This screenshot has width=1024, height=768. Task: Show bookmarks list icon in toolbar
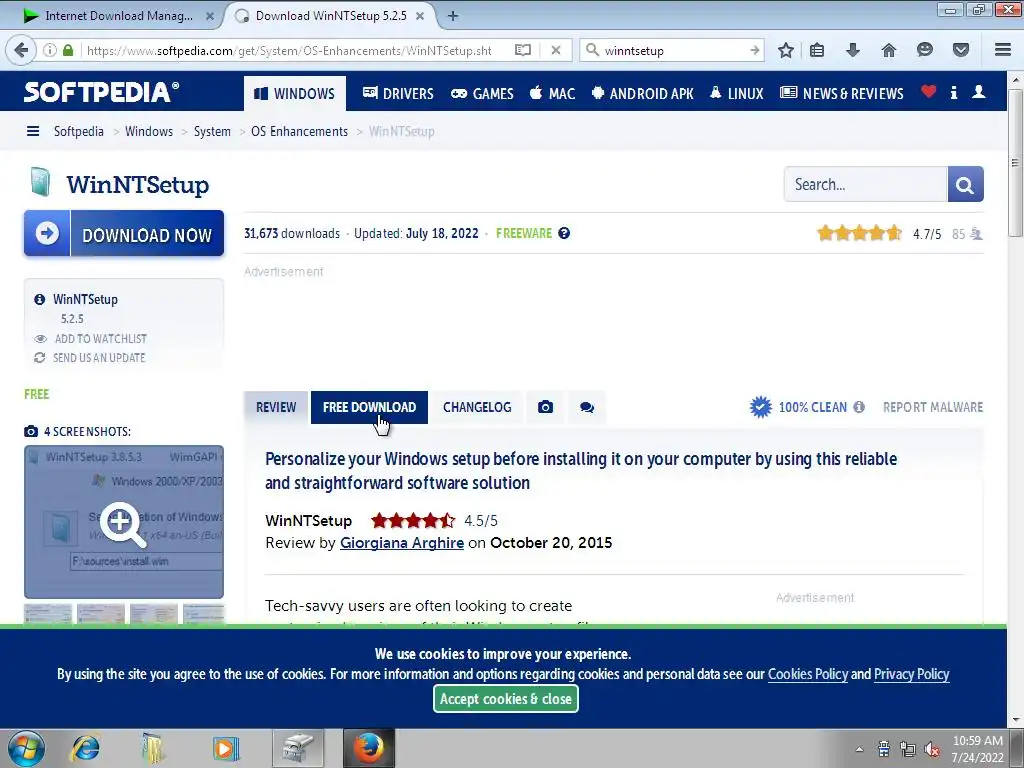coord(817,50)
